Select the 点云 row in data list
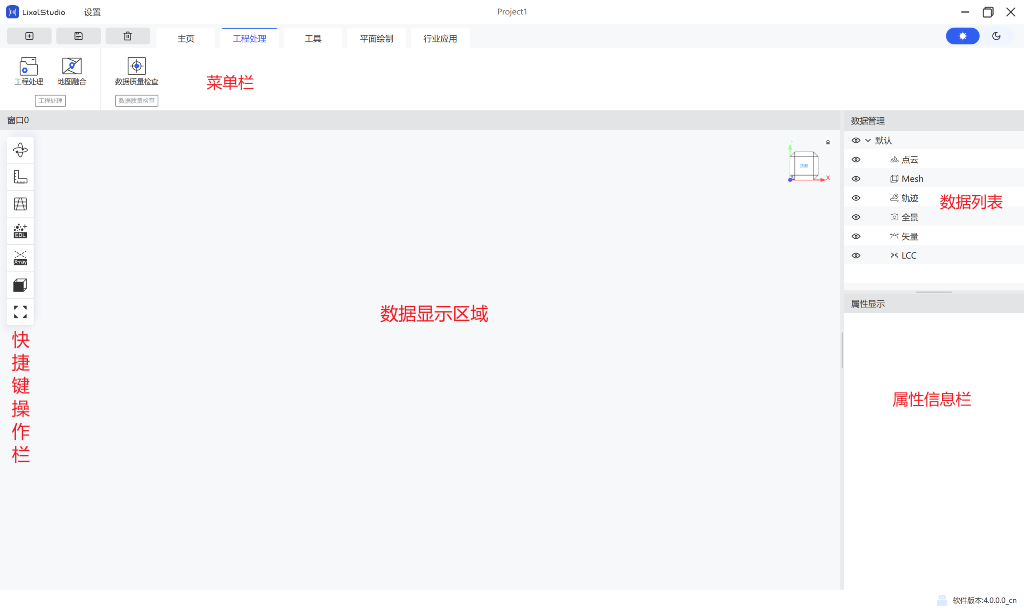This screenshot has height=611, width=1024. (934, 159)
